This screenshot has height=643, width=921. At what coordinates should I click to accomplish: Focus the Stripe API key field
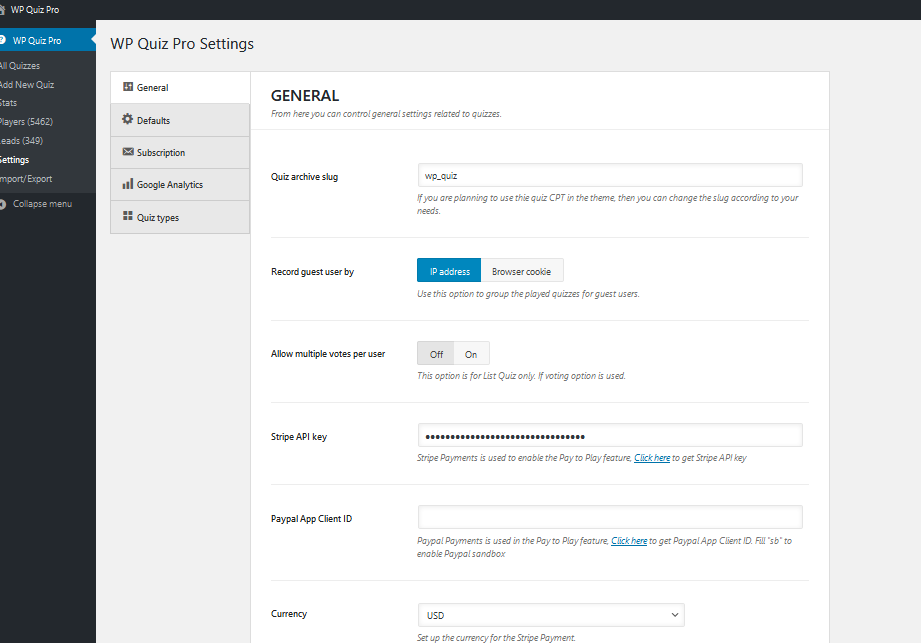(x=610, y=436)
